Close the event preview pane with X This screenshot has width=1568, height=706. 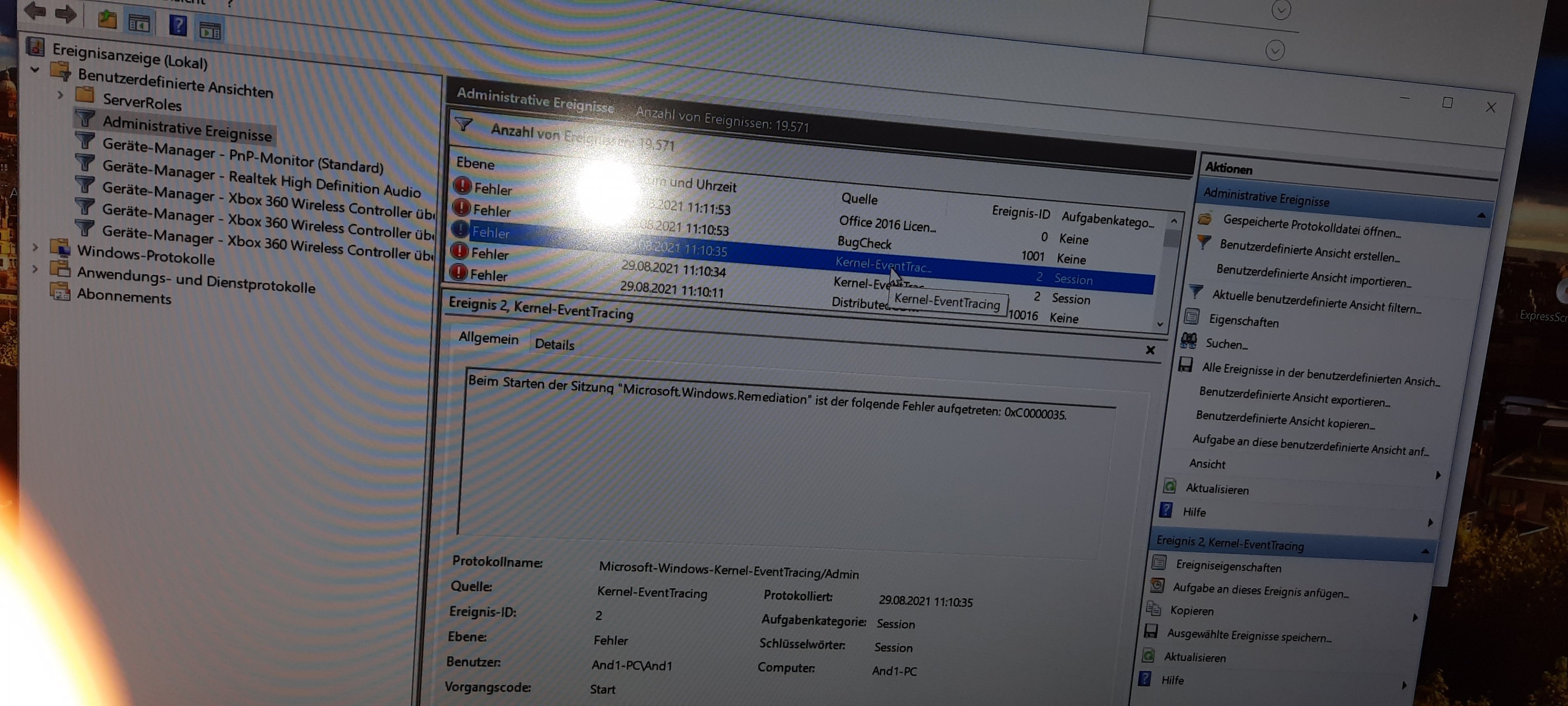[1150, 350]
